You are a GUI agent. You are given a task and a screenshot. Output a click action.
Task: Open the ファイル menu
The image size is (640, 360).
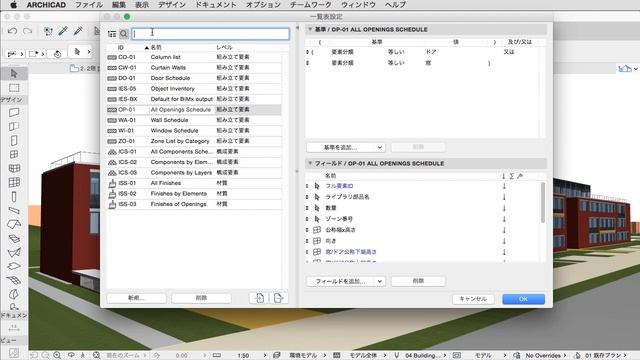tap(89, 5)
